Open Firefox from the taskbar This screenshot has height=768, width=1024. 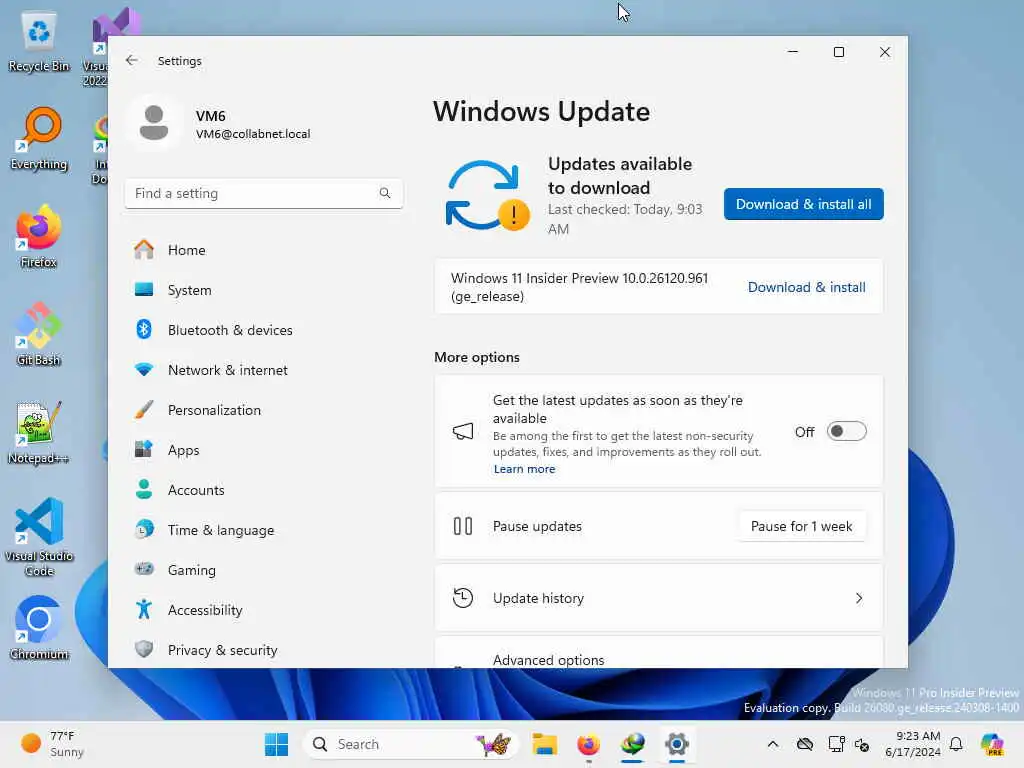pos(588,744)
